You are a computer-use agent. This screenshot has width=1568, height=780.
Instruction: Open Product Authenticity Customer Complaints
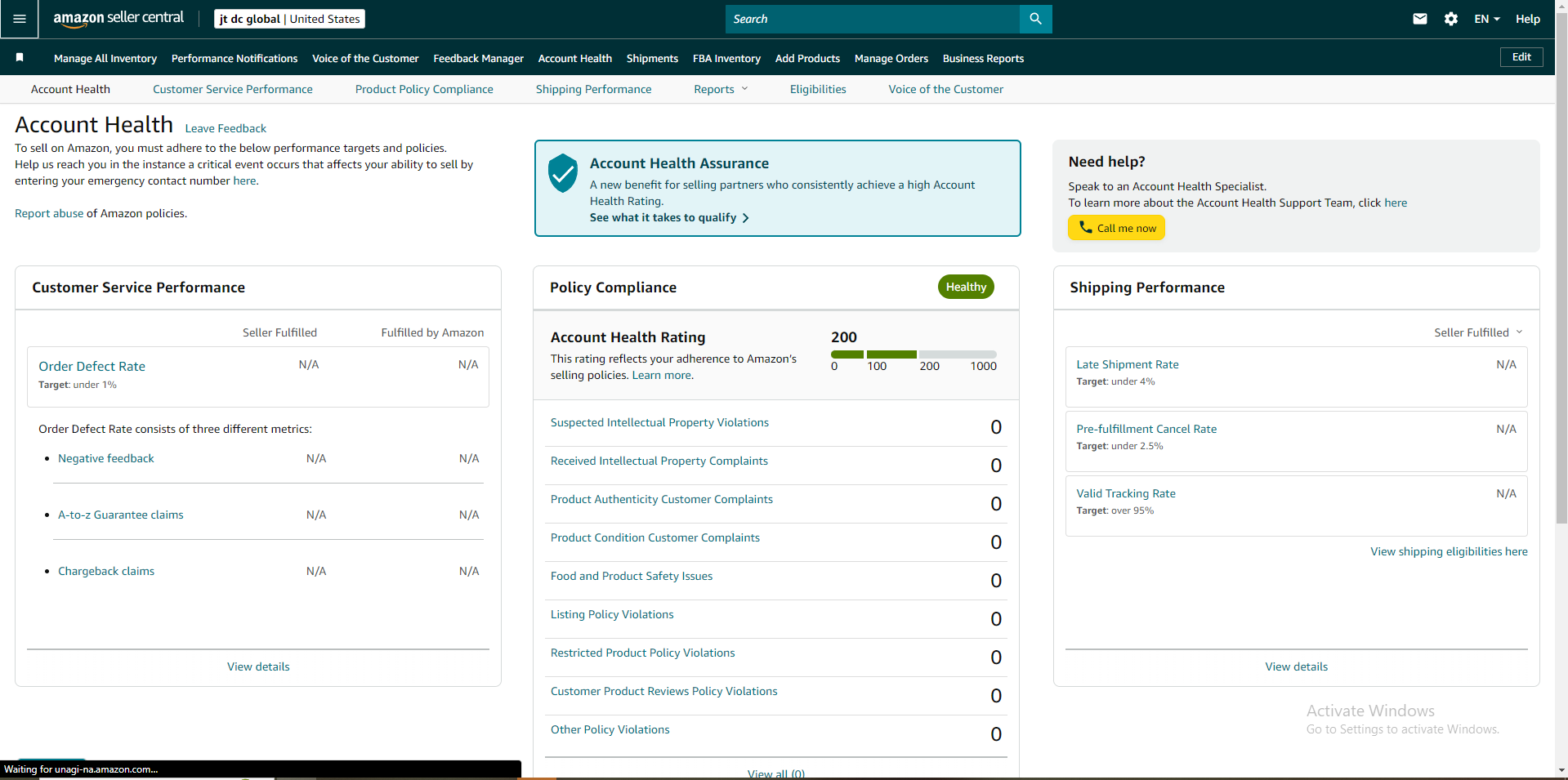pyautogui.click(x=662, y=499)
